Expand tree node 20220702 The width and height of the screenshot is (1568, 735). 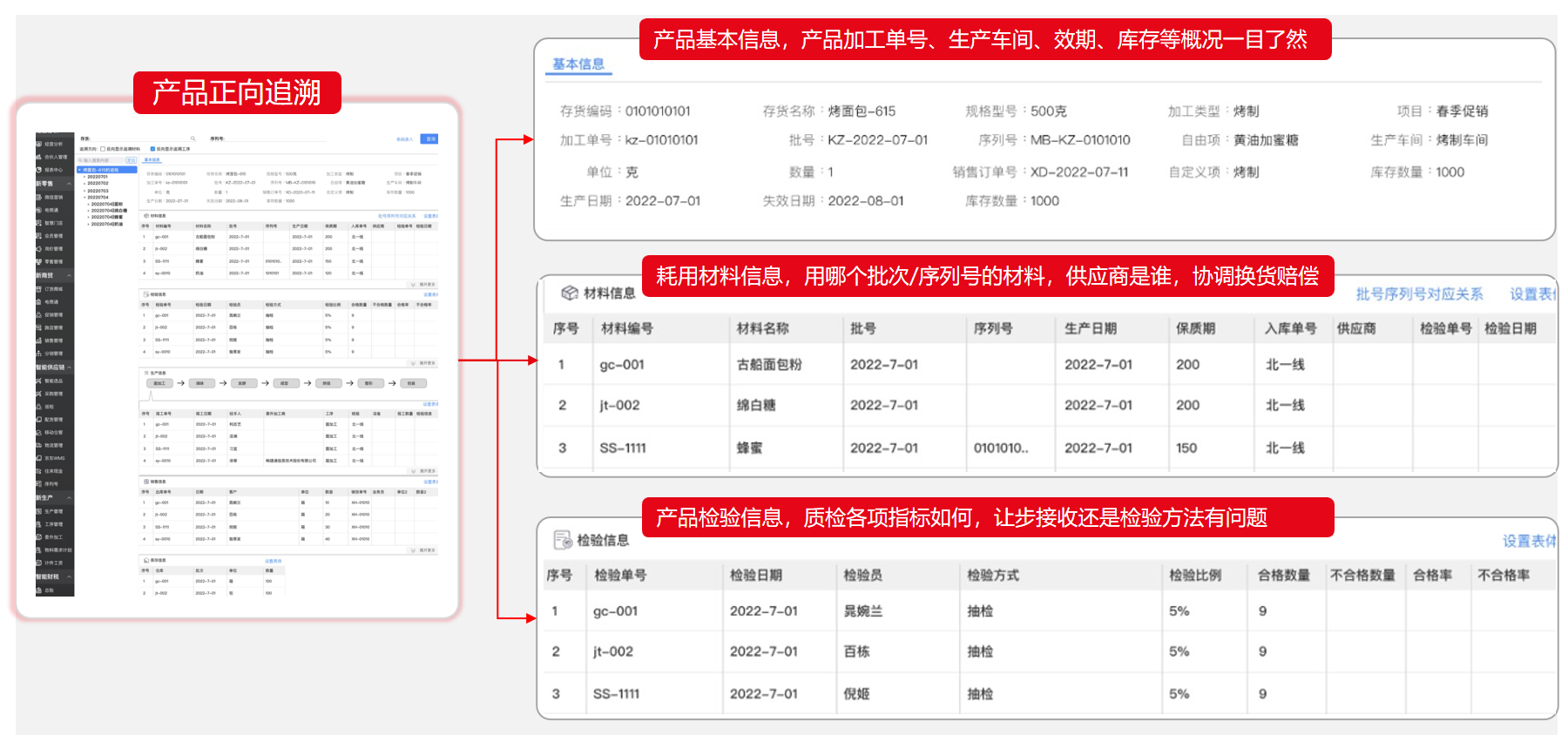pos(84,183)
